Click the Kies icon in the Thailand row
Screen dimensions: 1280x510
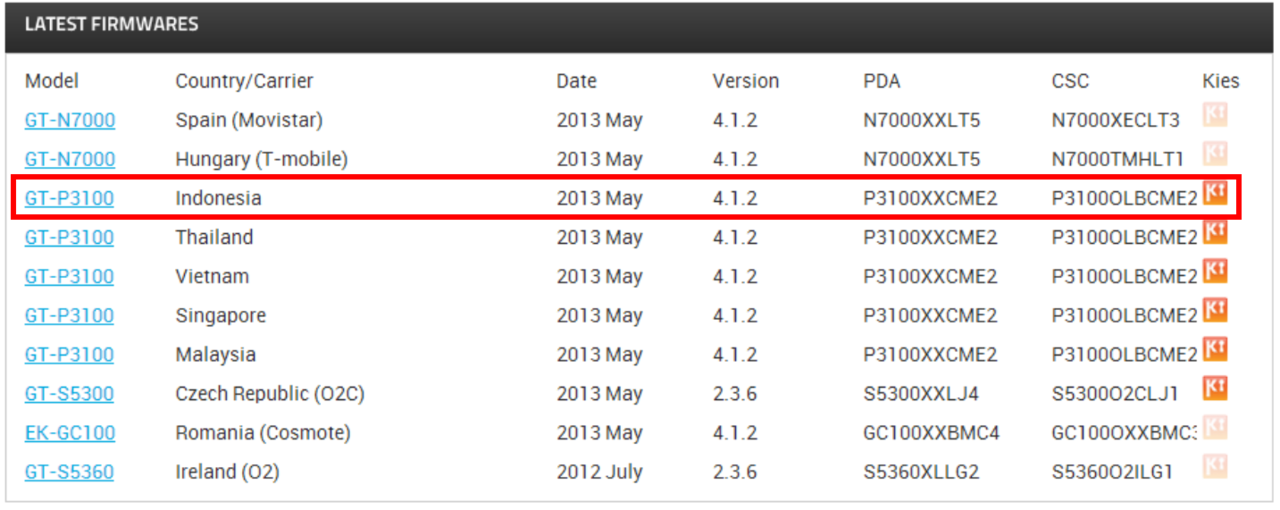coord(1215,232)
